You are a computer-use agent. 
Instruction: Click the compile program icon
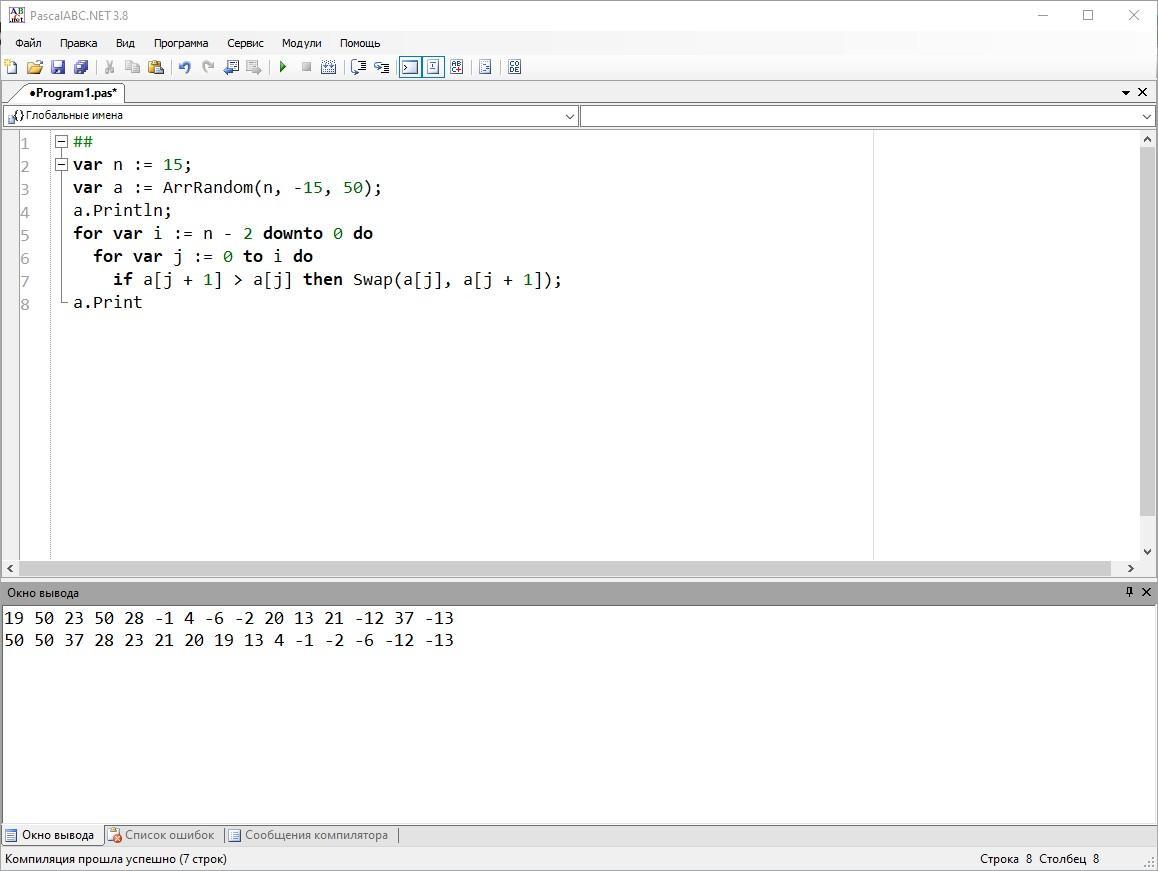[329, 67]
